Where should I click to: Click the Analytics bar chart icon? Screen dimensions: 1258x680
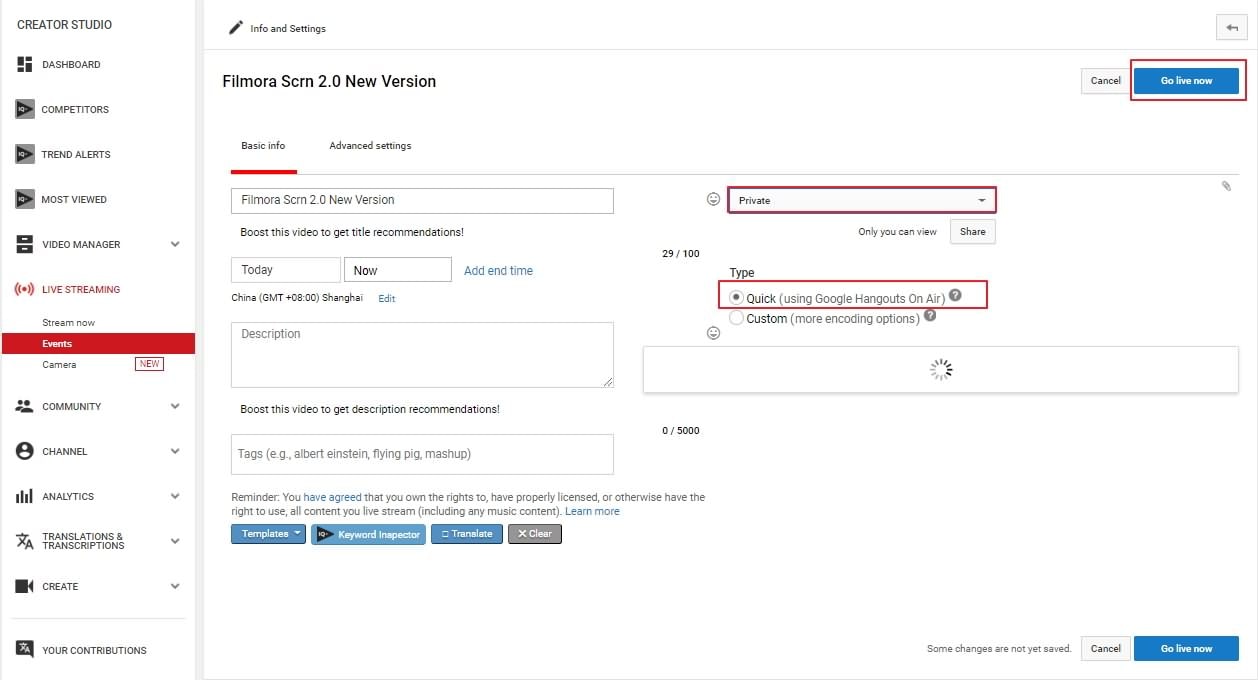(25, 496)
